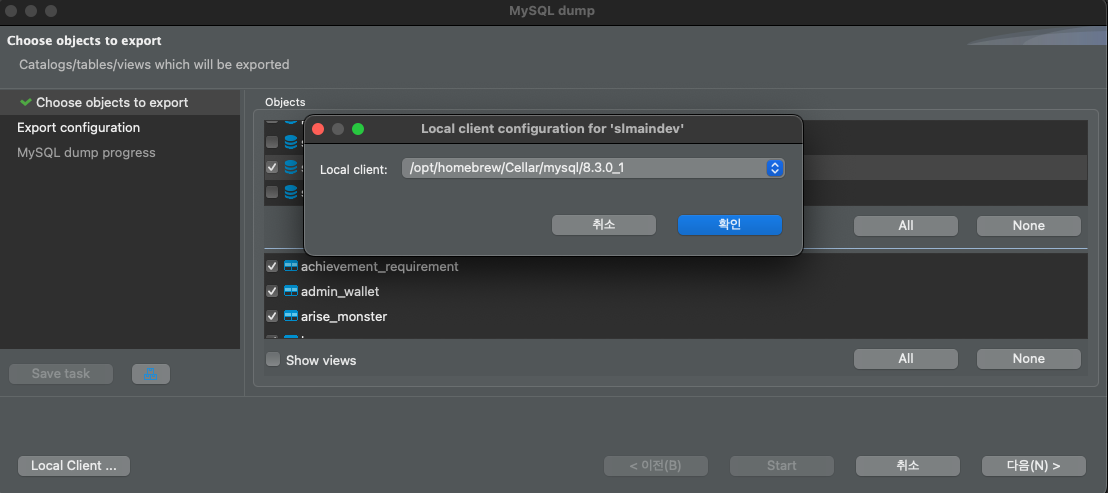The height and width of the screenshot is (493, 1108).
Task: Click the achievement_requirement table icon
Action: click(x=290, y=266)
